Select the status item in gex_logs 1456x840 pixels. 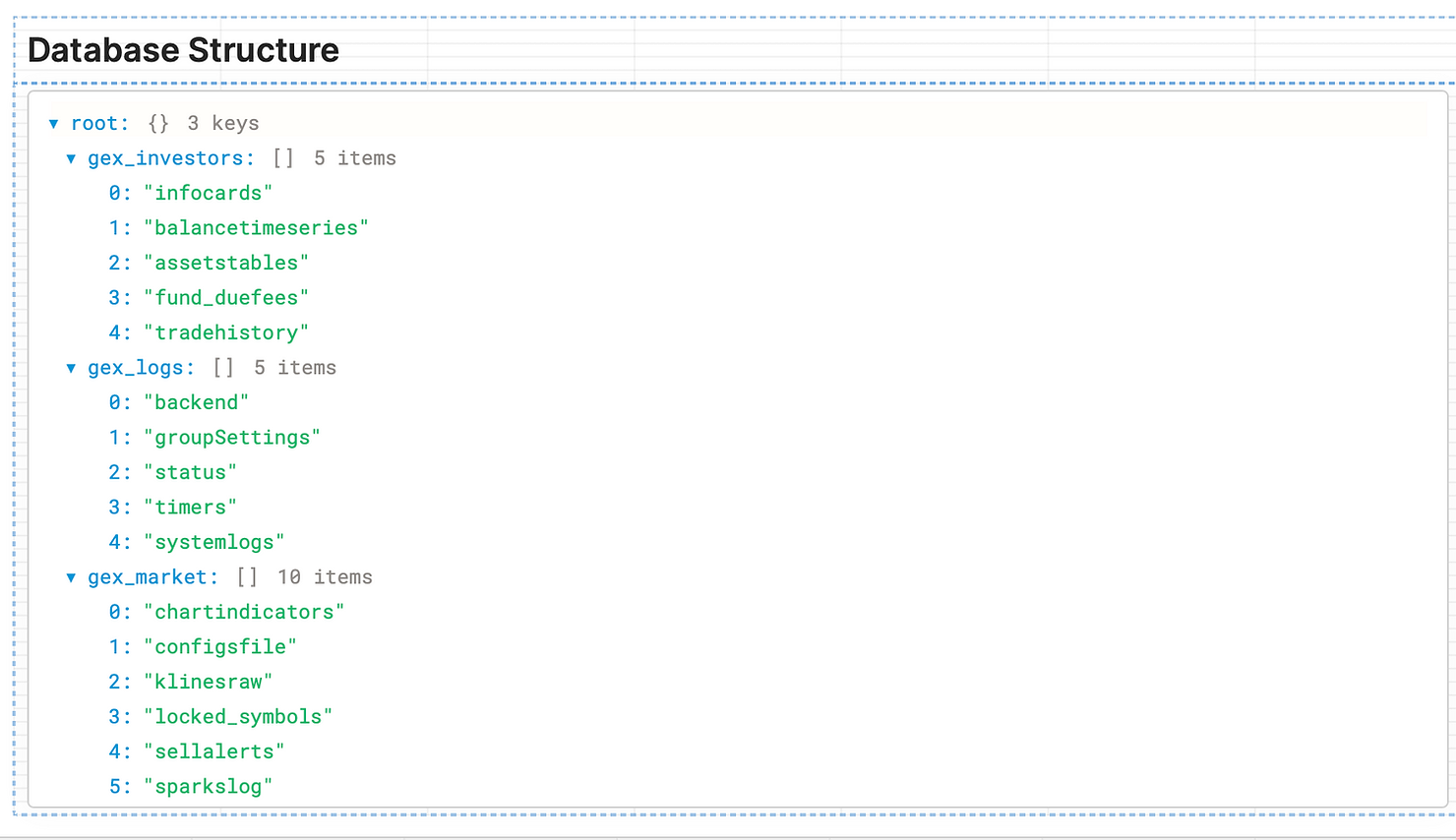click(x=191, y=471)
